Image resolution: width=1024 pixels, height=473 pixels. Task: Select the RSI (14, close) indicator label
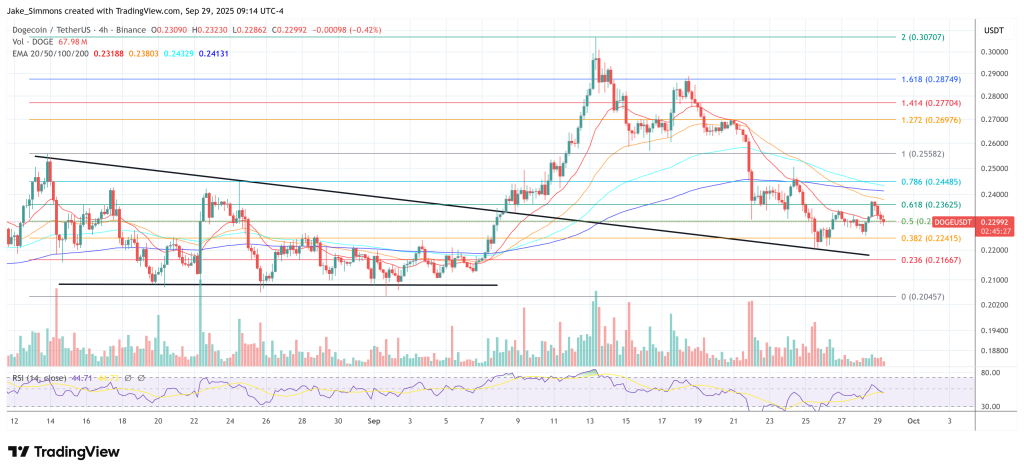(x=39, y=379)
